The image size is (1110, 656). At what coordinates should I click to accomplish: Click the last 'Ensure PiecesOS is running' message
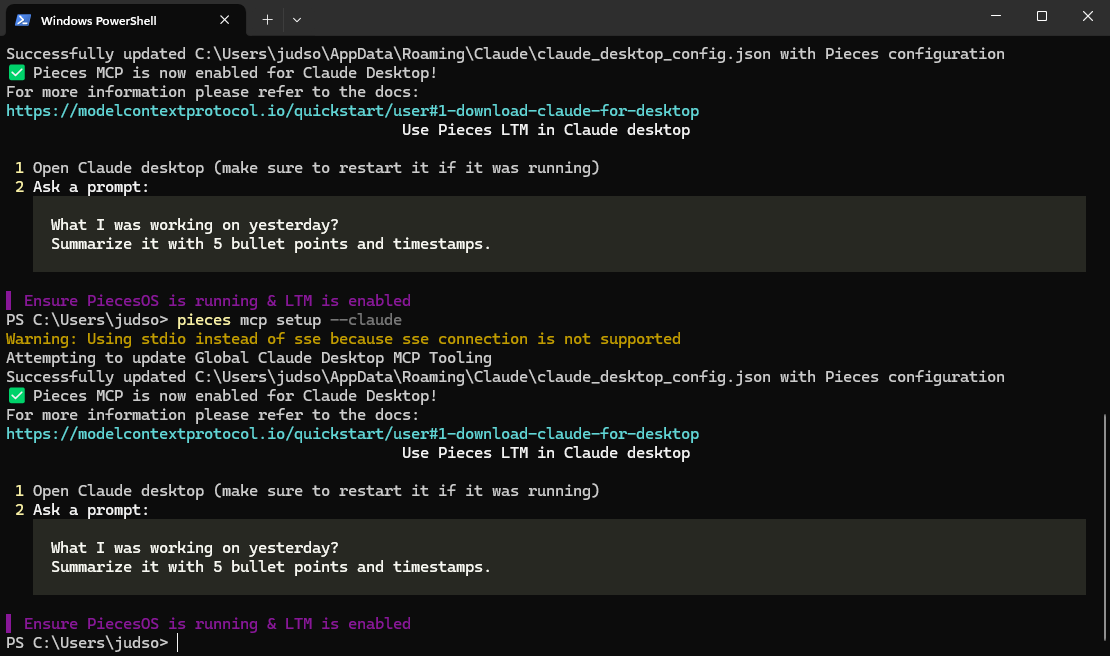click(x=217, y=623)
